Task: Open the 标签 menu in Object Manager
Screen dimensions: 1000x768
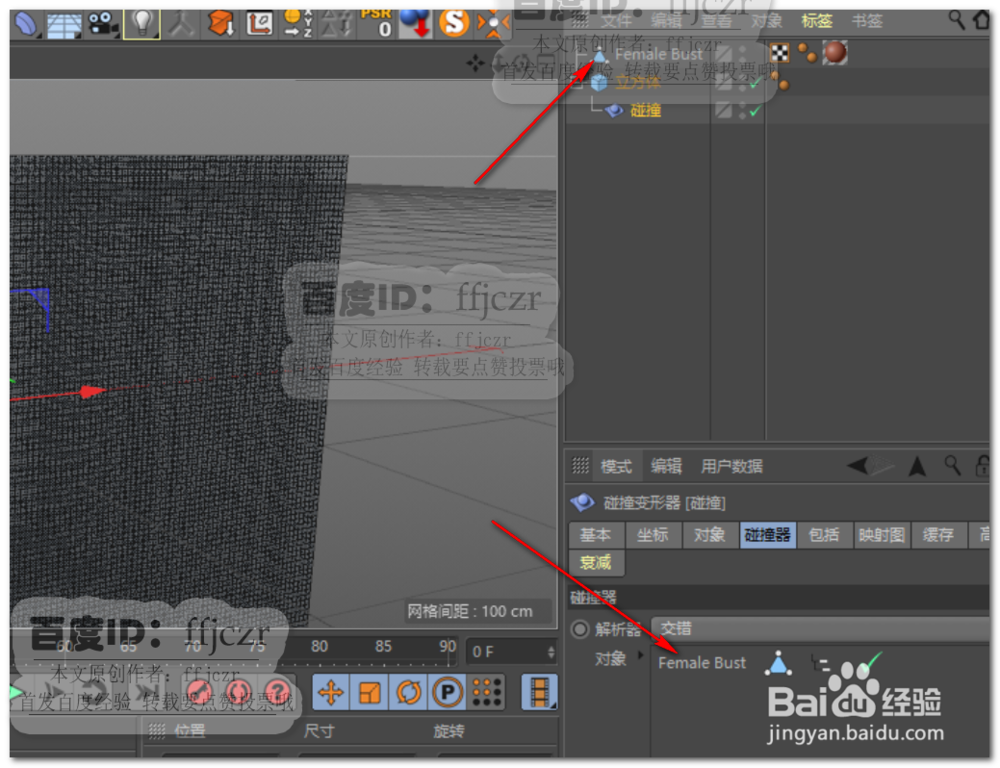Action: [x=817, y=21]
